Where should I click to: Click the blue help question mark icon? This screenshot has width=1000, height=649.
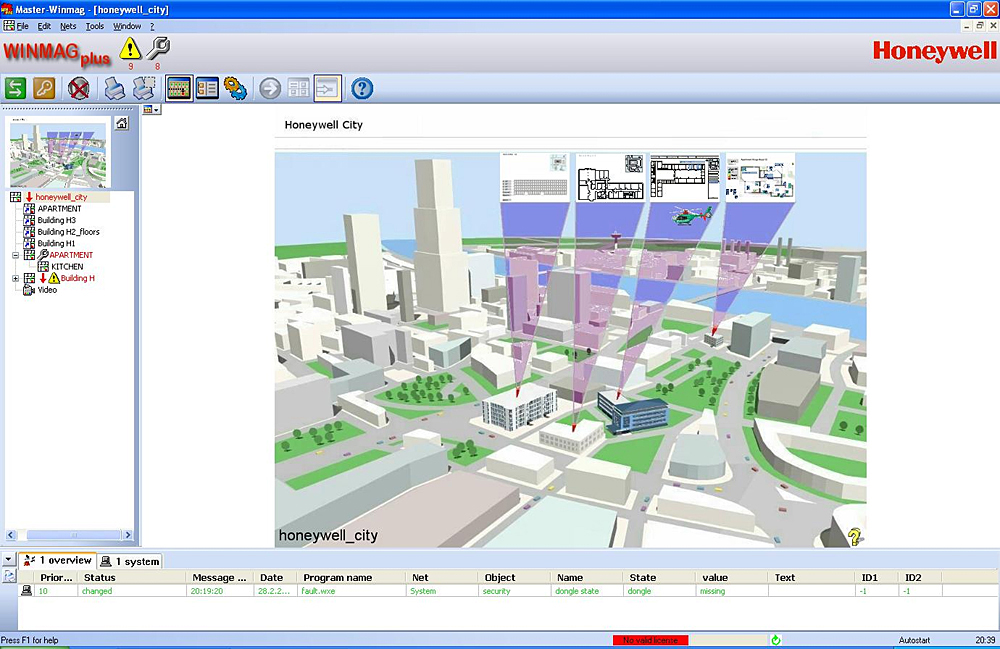(362, 88)
